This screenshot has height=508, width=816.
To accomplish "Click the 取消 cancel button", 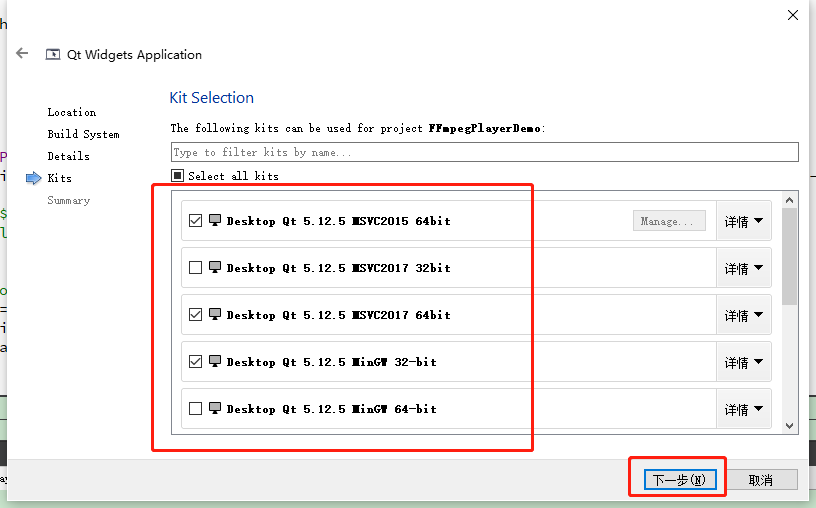I will pyautogui.click(x=761, y=479).
